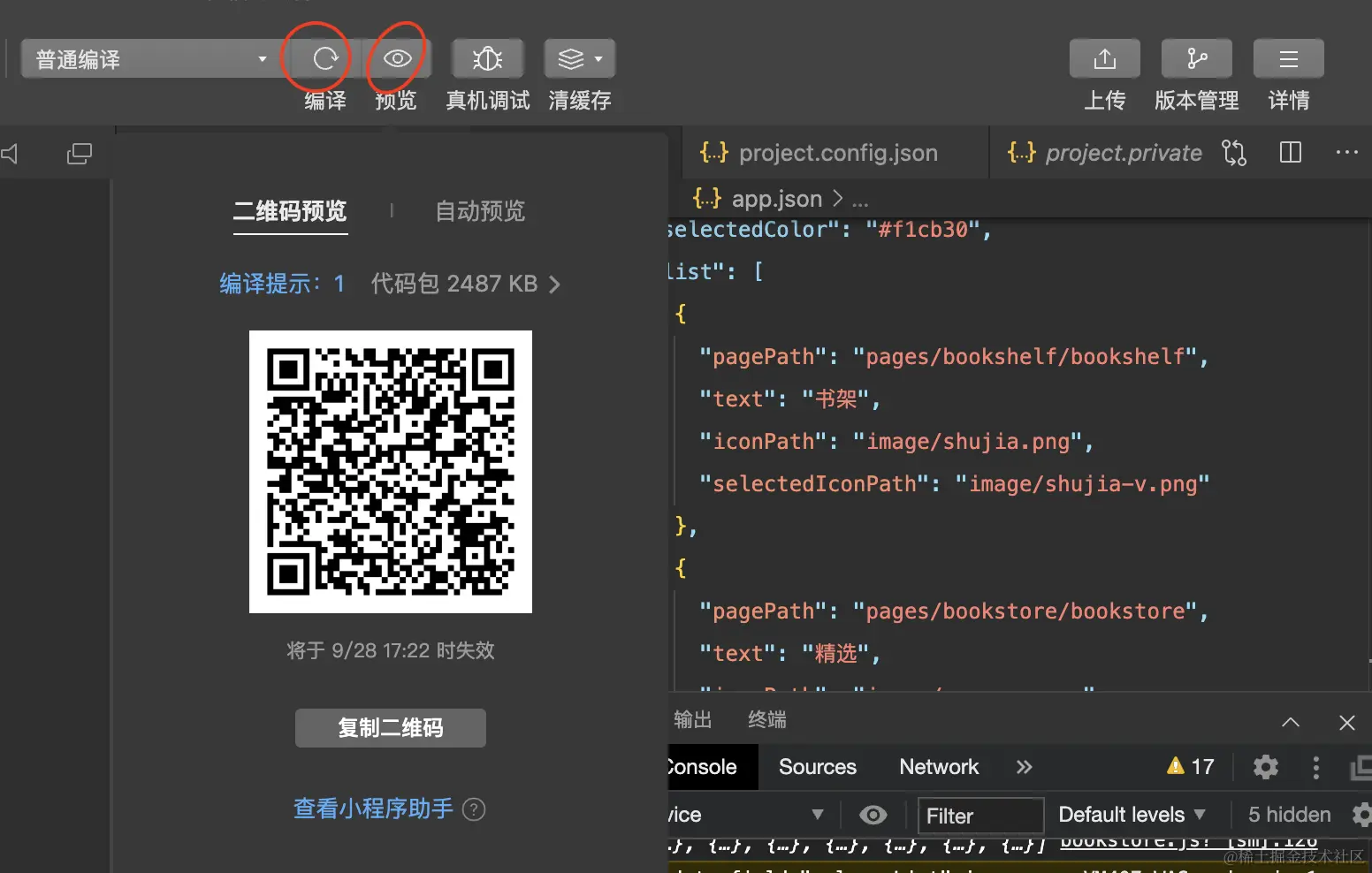Select the Console devtools tab
This screenshot has width=1372, height=873.
[x=711, y=767]
